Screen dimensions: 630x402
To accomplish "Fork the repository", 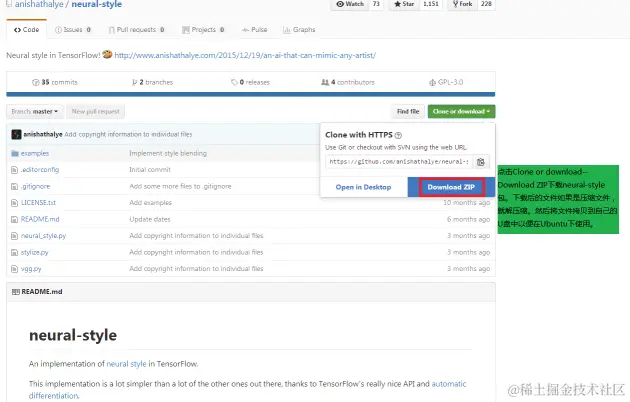I will 462,4.
